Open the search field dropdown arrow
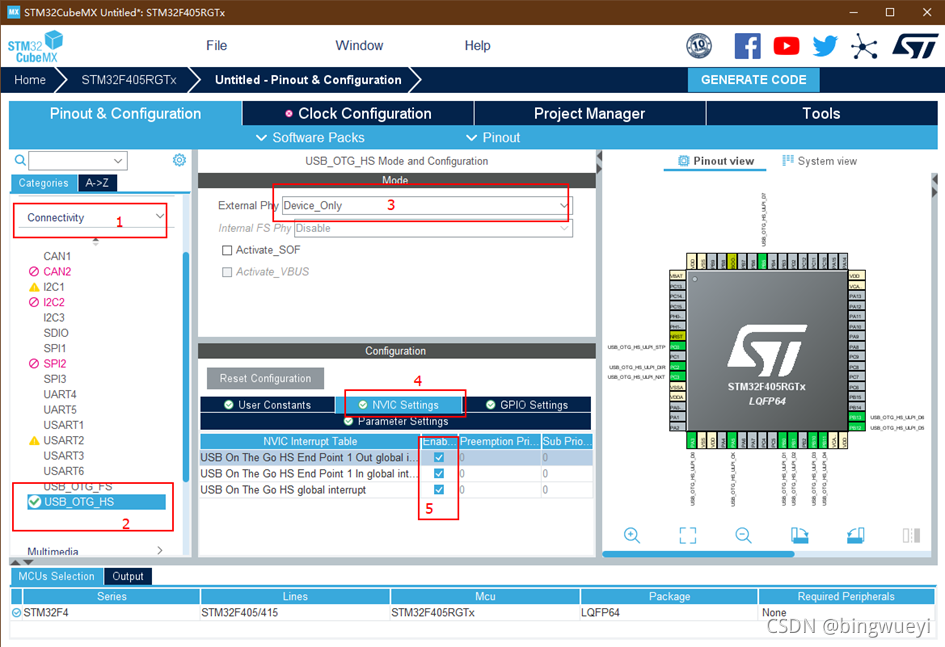 (118, 161)
